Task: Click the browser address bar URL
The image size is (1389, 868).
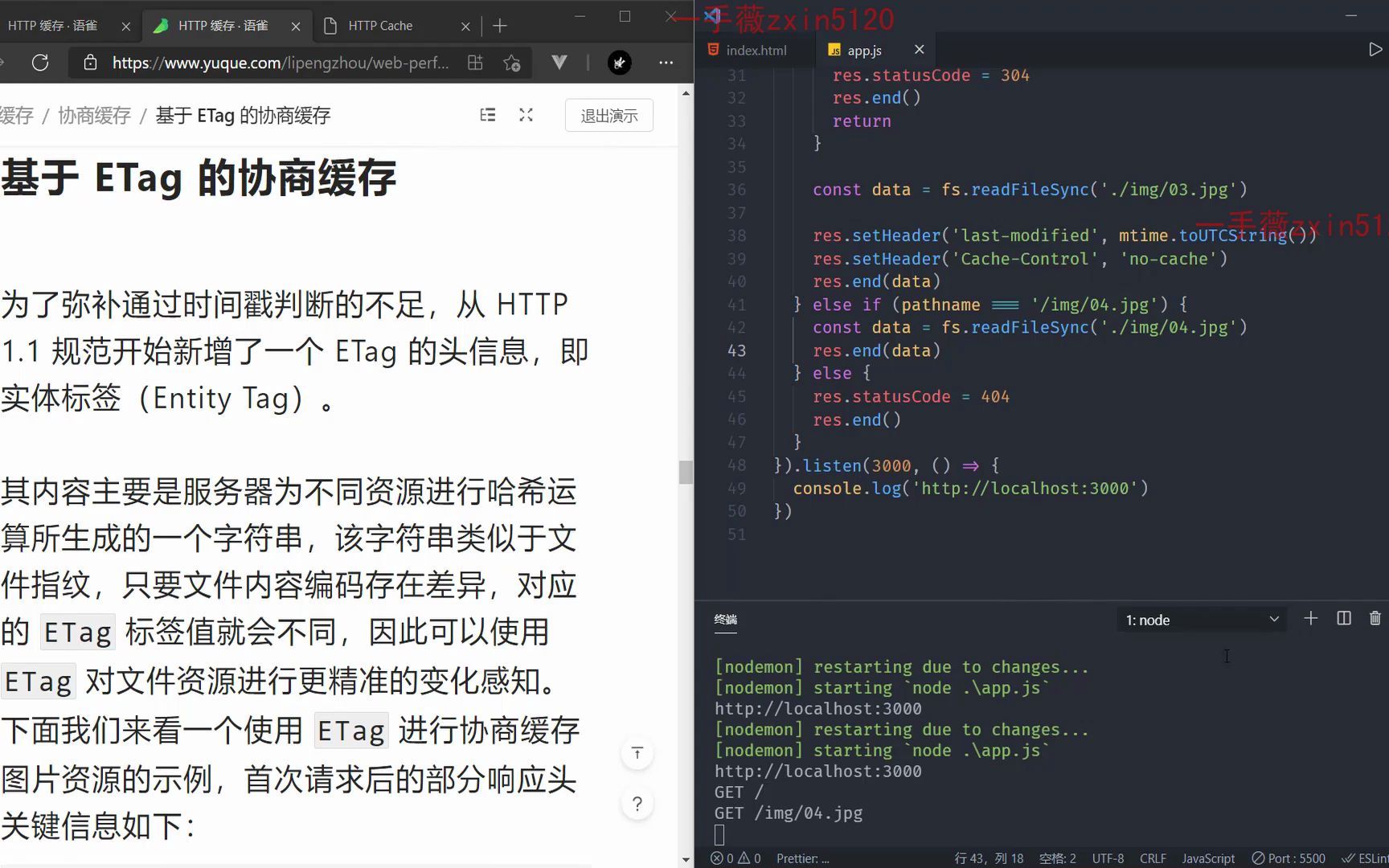Action: (281, 63)
